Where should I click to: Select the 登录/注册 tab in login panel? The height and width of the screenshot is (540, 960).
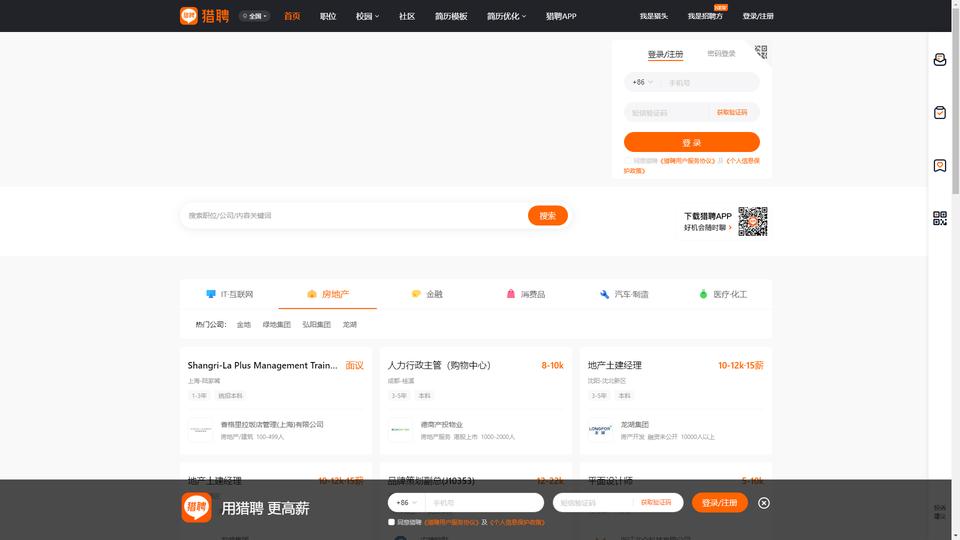click(666, 54)
